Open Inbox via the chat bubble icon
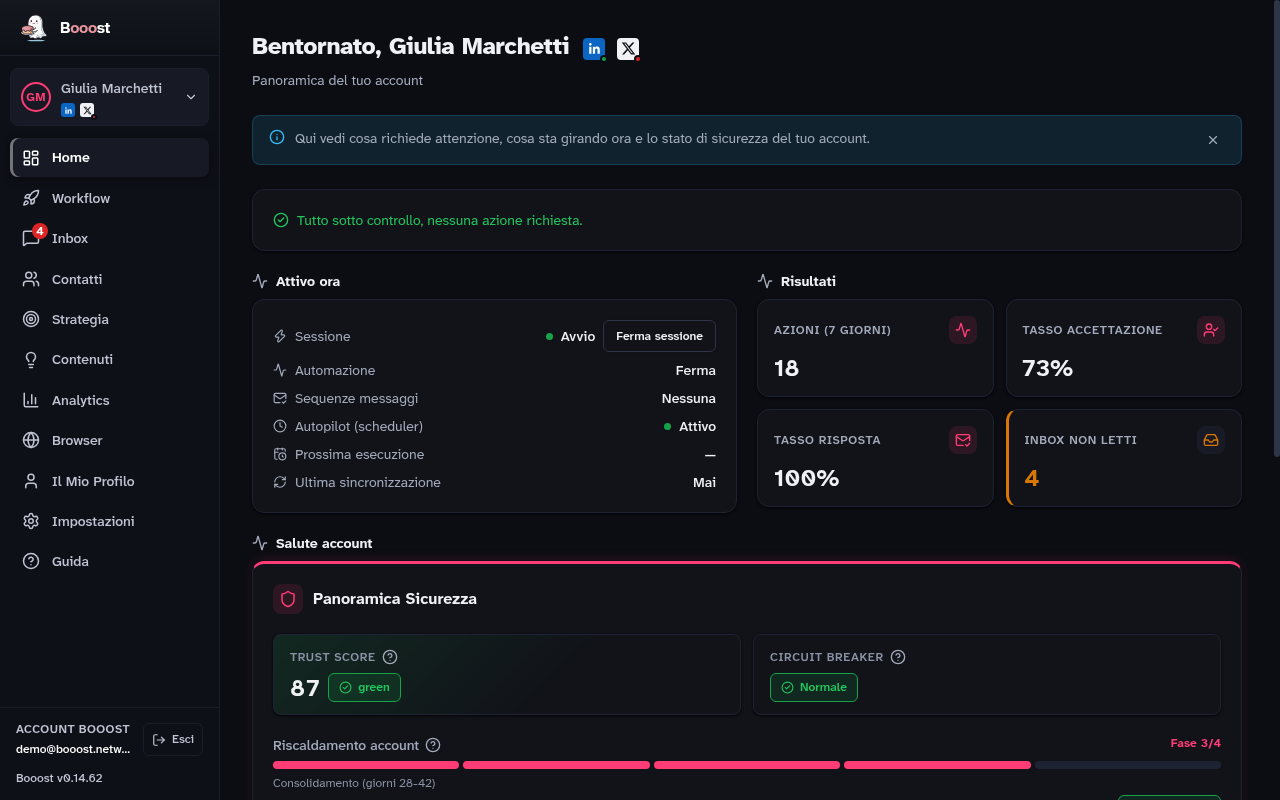The image size is (1280, 800). point(31,239)
